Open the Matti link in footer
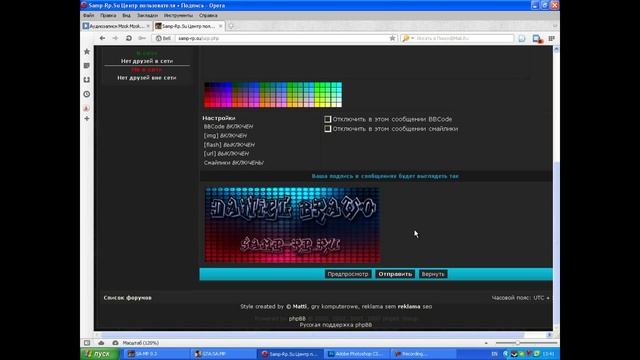 (x=300, y=307)
